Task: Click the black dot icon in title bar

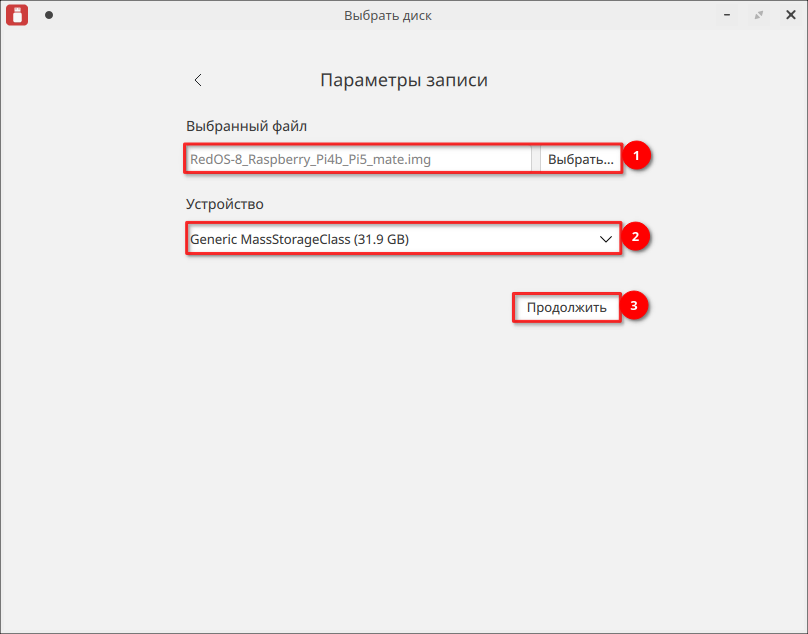Action: pos(49,15)
